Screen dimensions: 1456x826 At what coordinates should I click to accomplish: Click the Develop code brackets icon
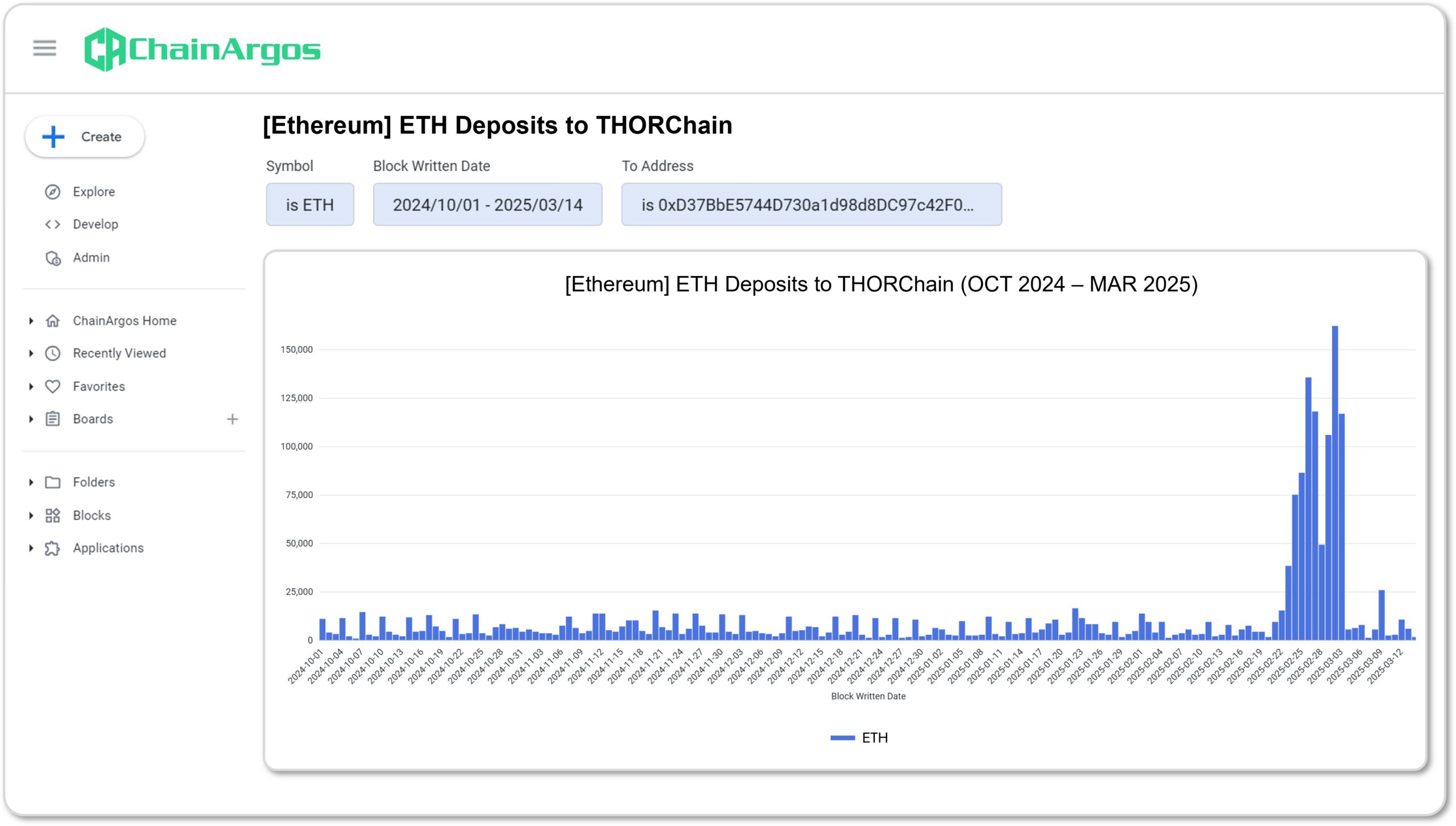tap(53, 225)
